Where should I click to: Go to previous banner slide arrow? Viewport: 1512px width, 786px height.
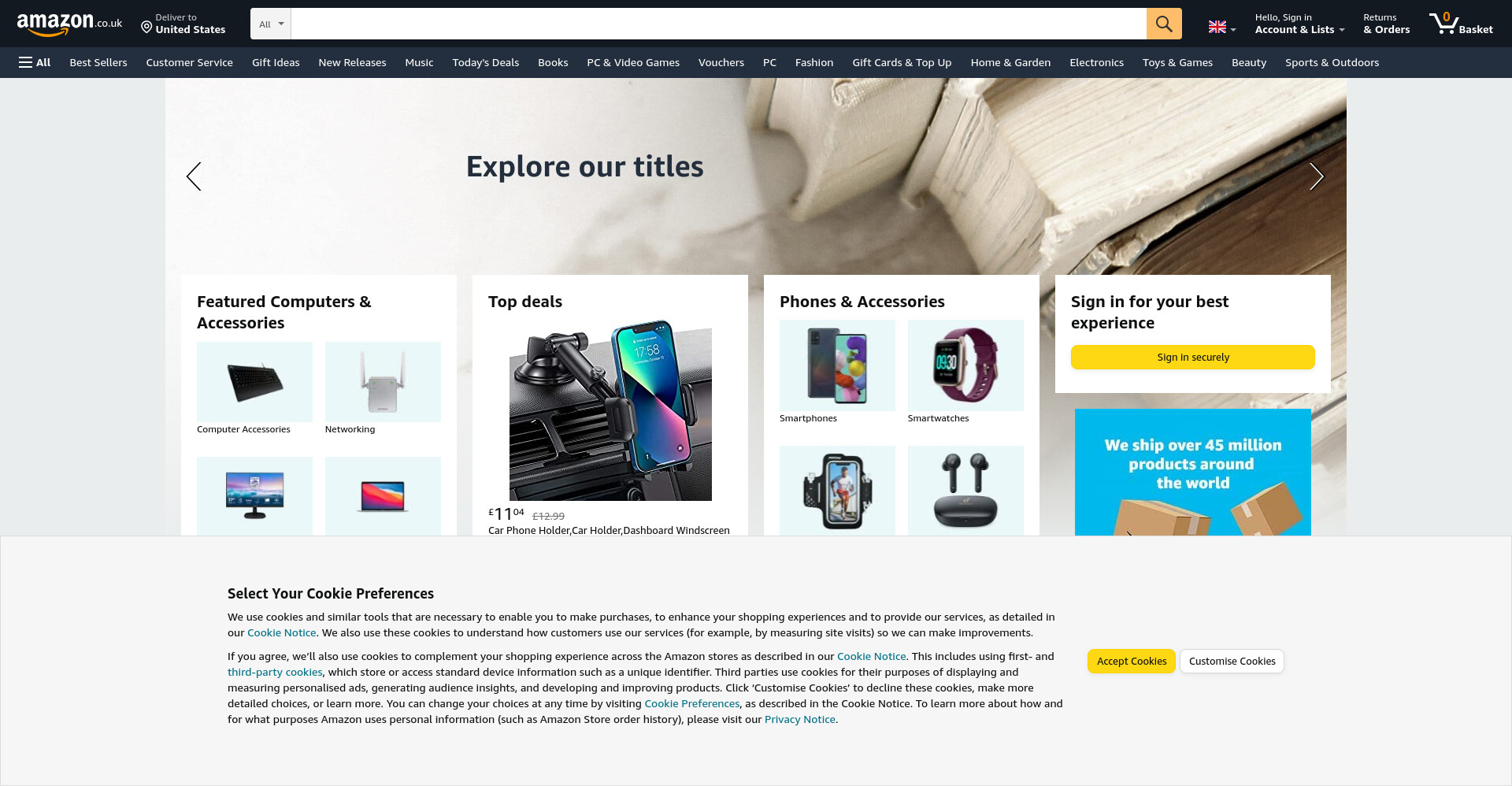tap(194, 176)
